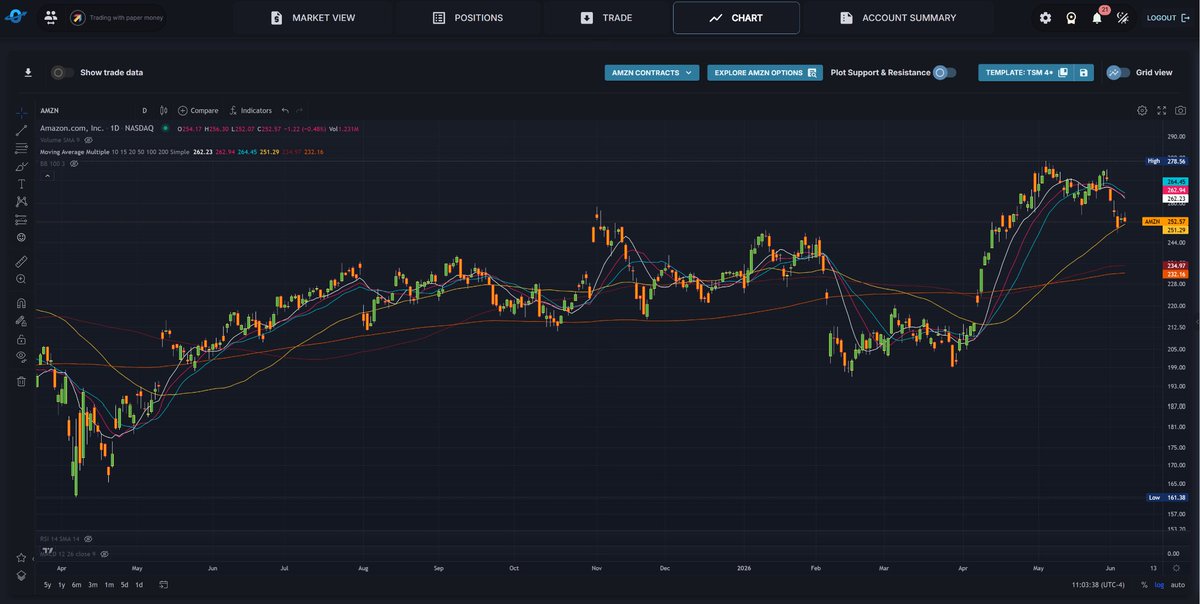Select the crosshair cursor tool
Viewport: 1200px width, 604px height.
[x=21, y=112]
